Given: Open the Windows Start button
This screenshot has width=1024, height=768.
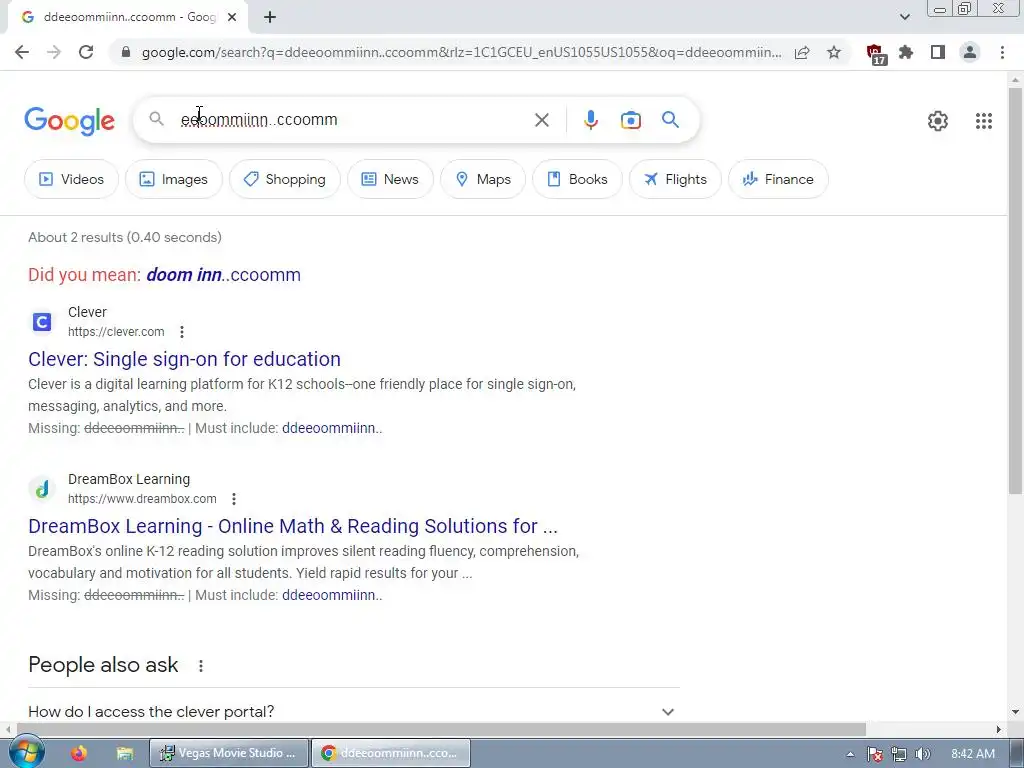Looking at the screenshot, I should (26, 752).
